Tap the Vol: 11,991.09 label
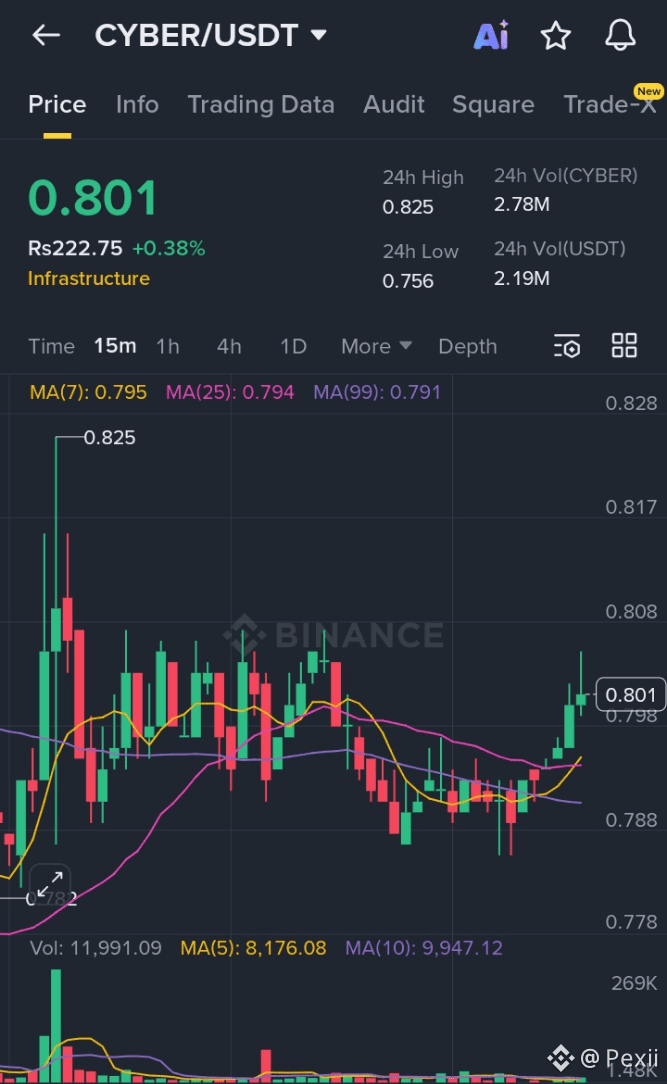 click(95, 948)
